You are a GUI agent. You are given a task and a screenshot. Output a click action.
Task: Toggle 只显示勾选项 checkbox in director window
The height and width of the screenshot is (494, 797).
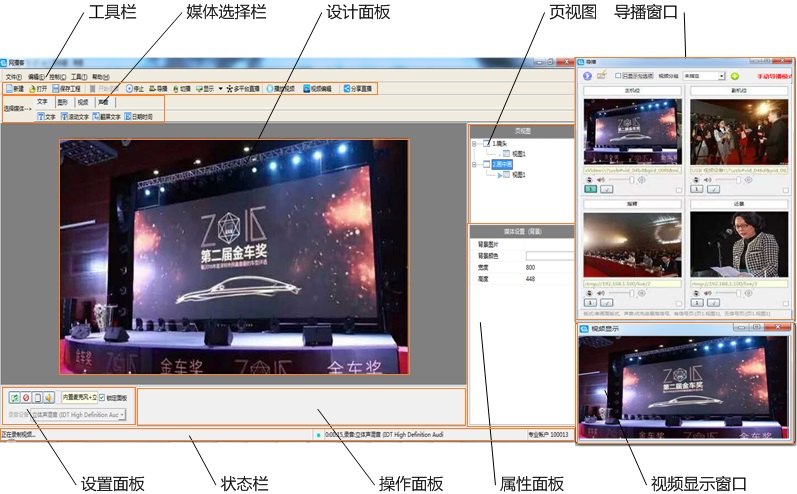click(x=618, y=76)
